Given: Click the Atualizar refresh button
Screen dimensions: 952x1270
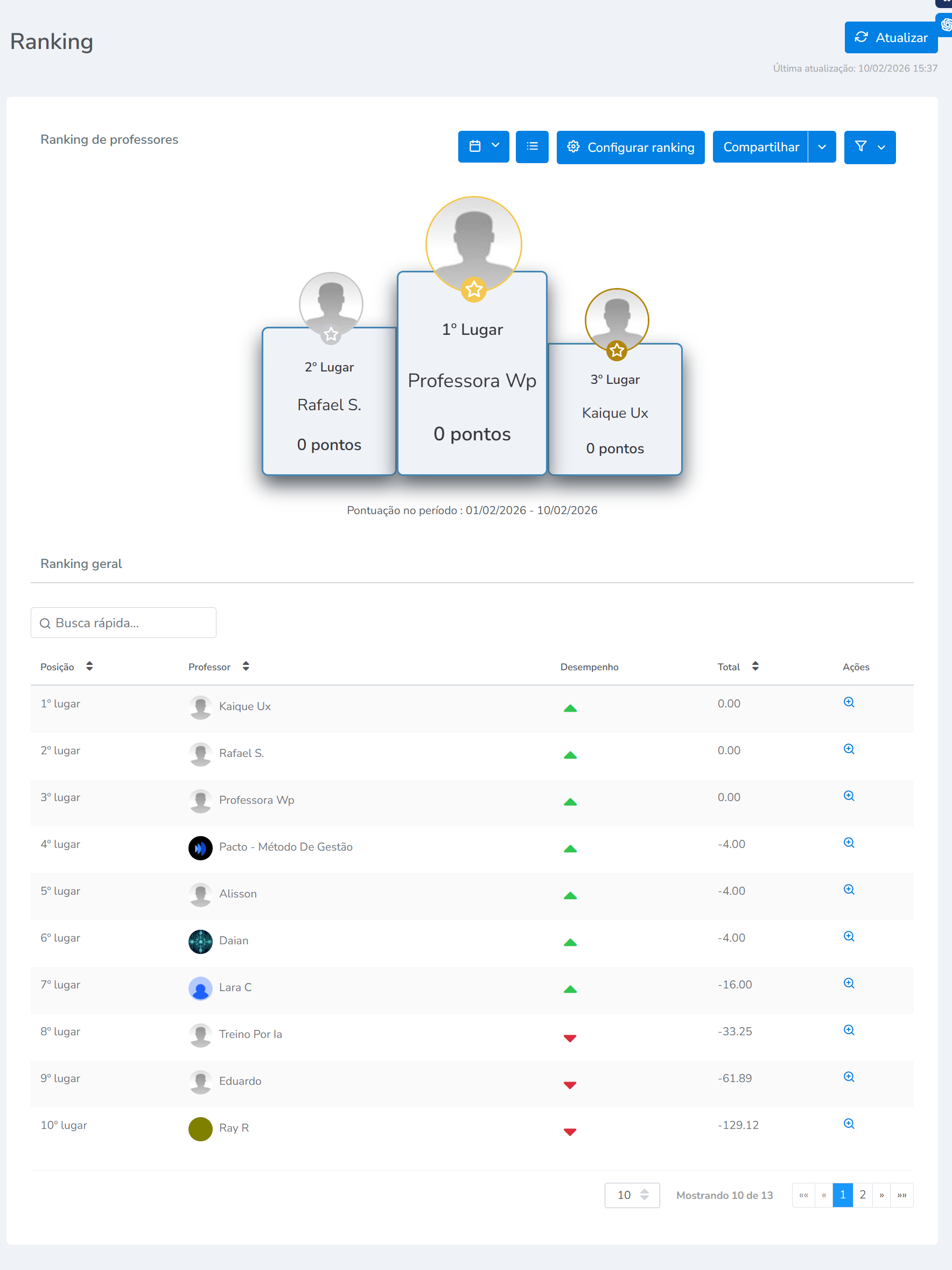Looking at the screenshot, I should (890, 38).
